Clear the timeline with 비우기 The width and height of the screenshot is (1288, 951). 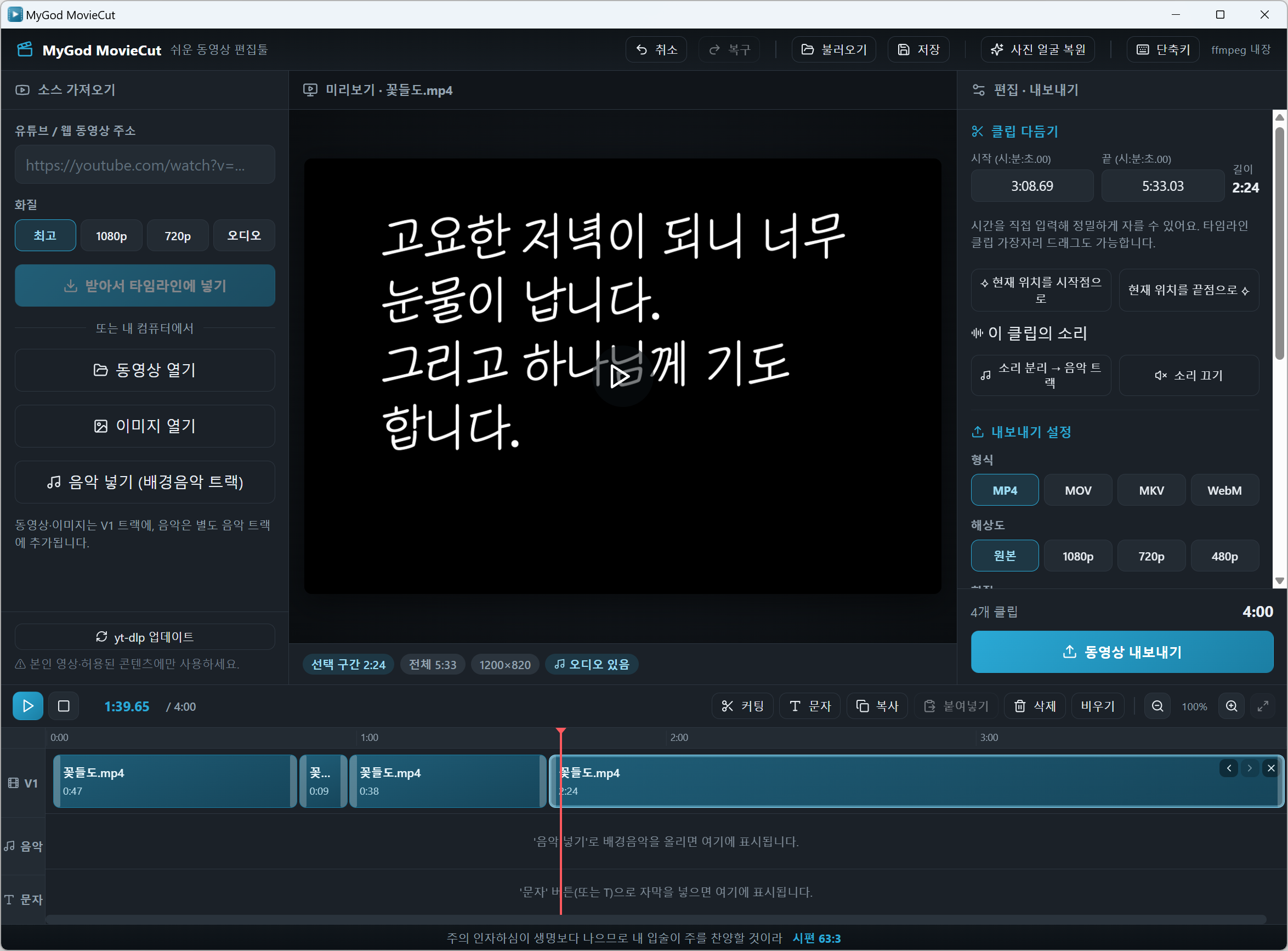tap(1098, 706)
